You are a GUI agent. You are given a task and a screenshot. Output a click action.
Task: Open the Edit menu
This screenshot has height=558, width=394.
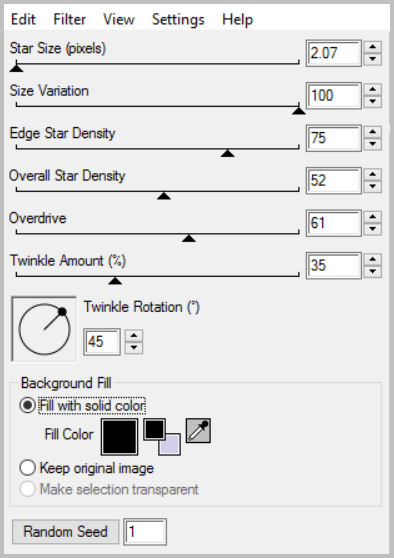pos(23,19)
